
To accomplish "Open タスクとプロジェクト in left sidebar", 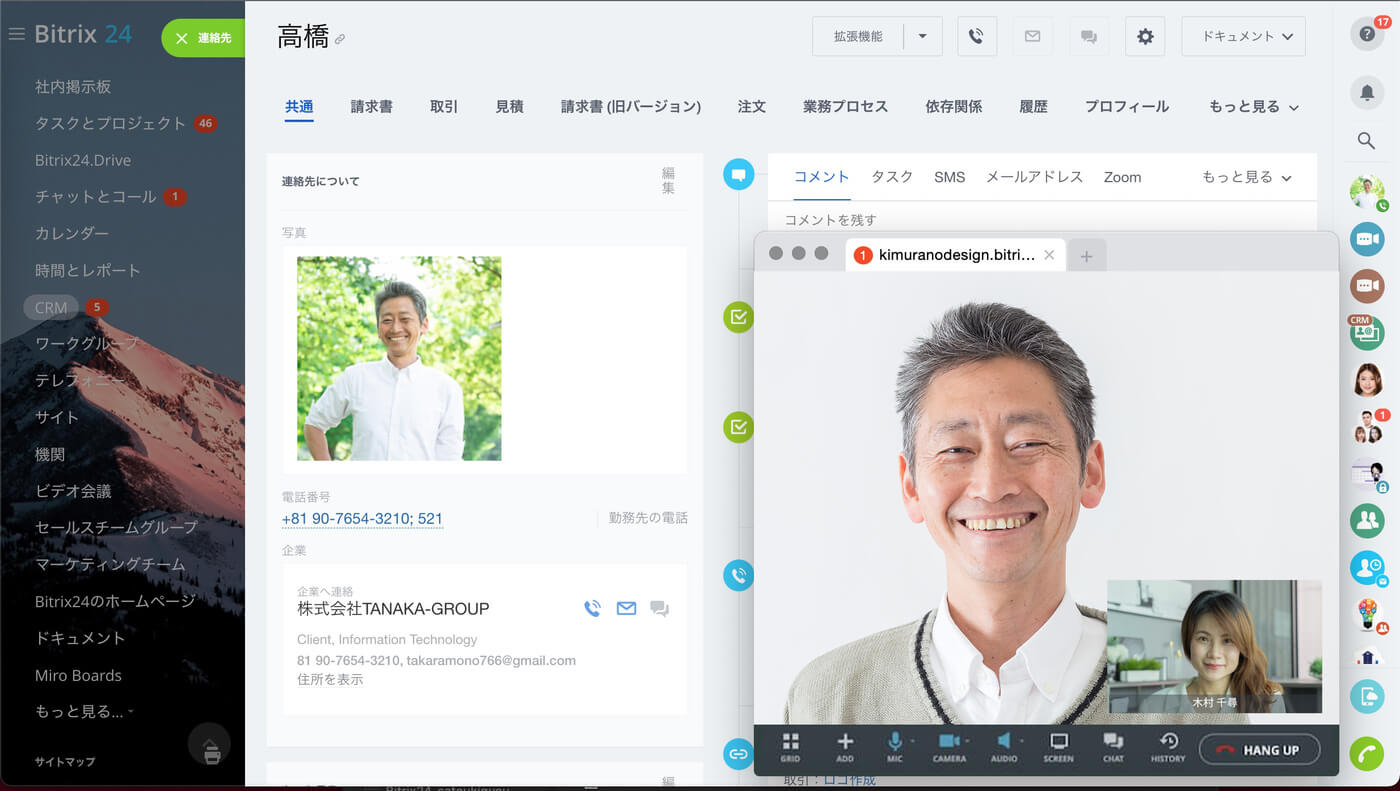I will 110,124.
